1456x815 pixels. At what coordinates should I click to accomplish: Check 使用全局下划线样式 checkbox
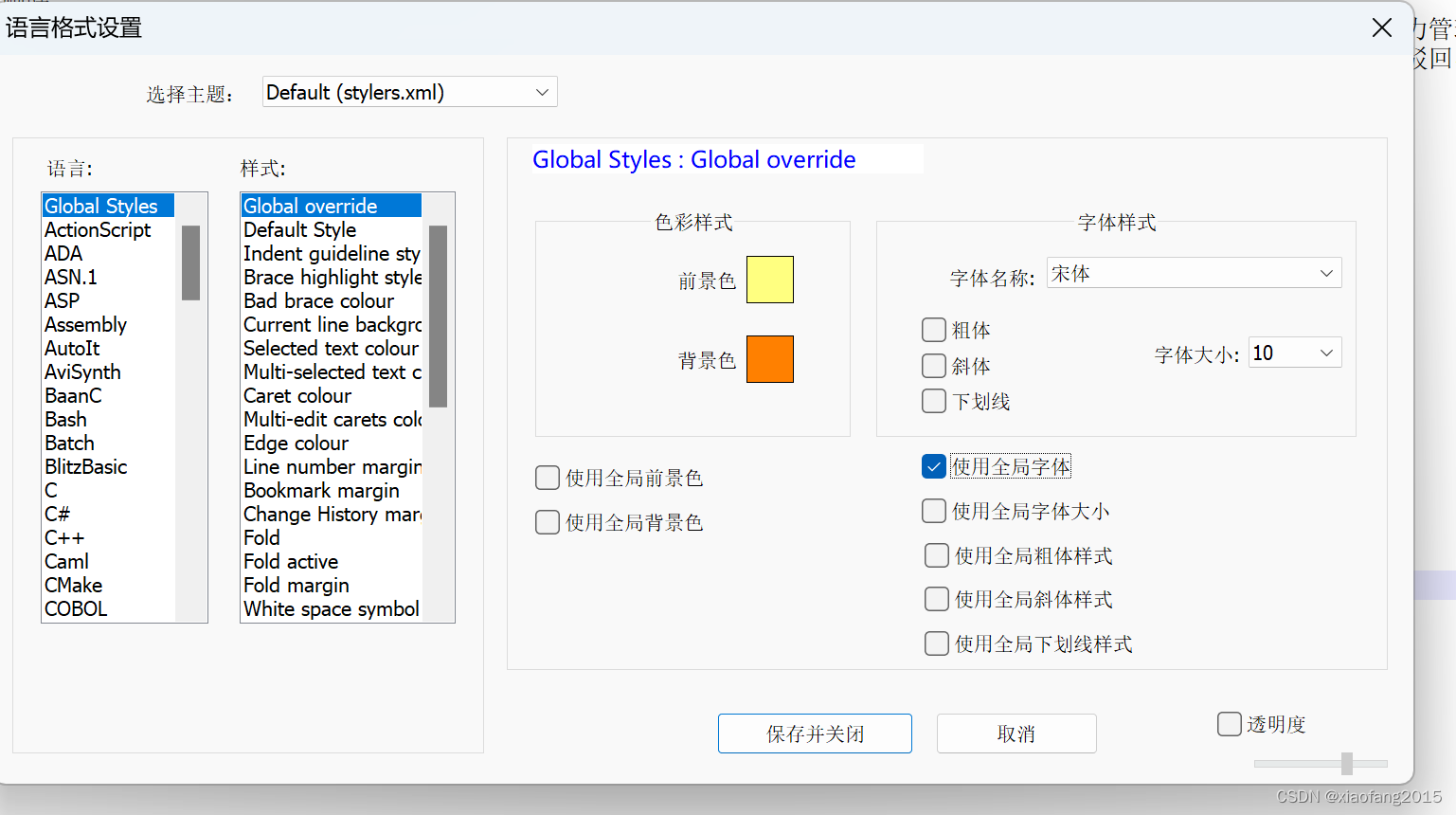tap(937, 643)
